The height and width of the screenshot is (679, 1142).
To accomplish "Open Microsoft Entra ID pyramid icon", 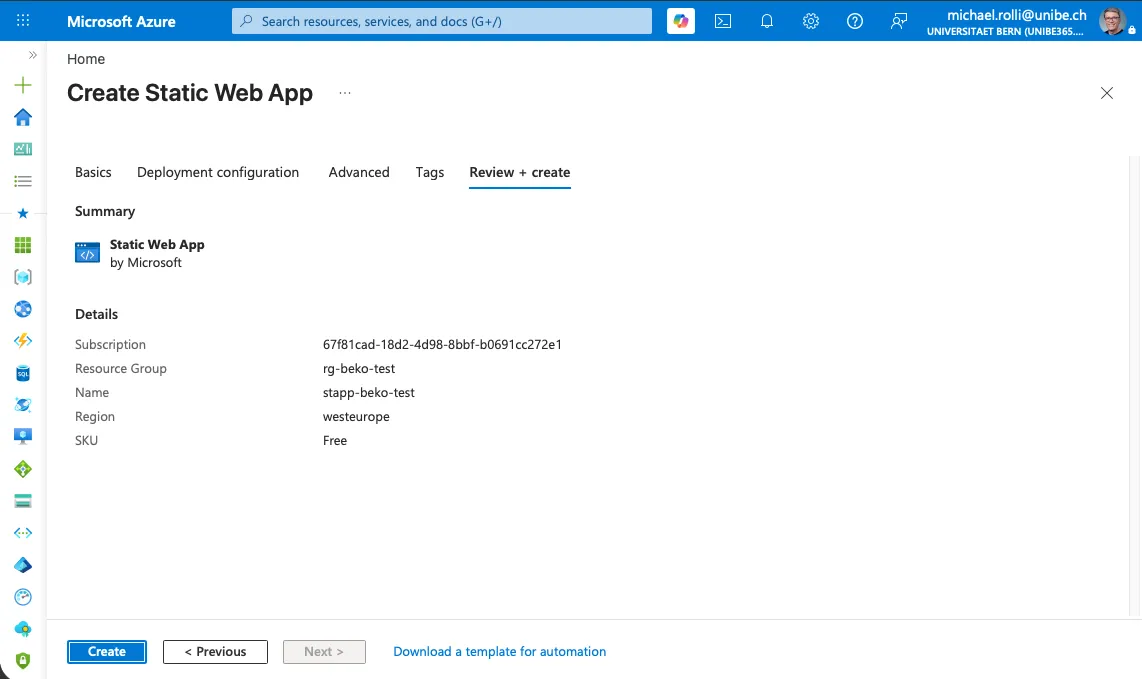I will [23, 565].
